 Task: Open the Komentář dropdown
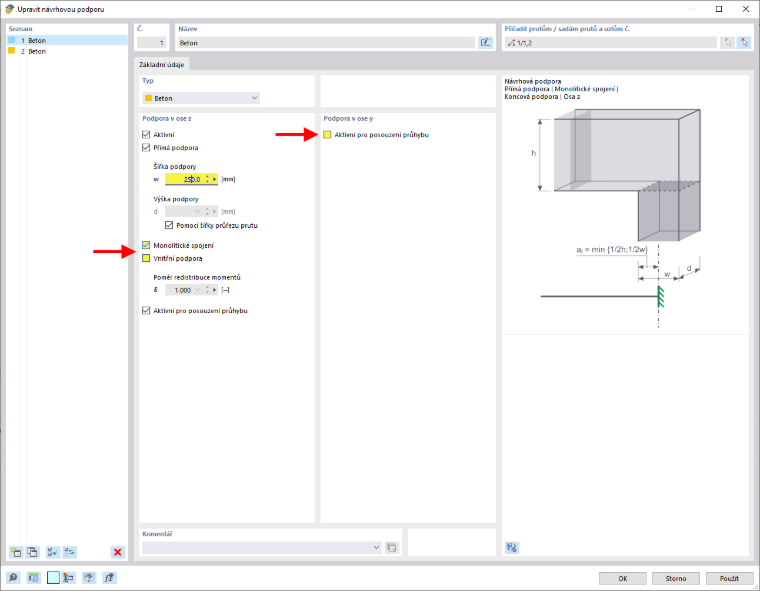click(x=261, y=547)
